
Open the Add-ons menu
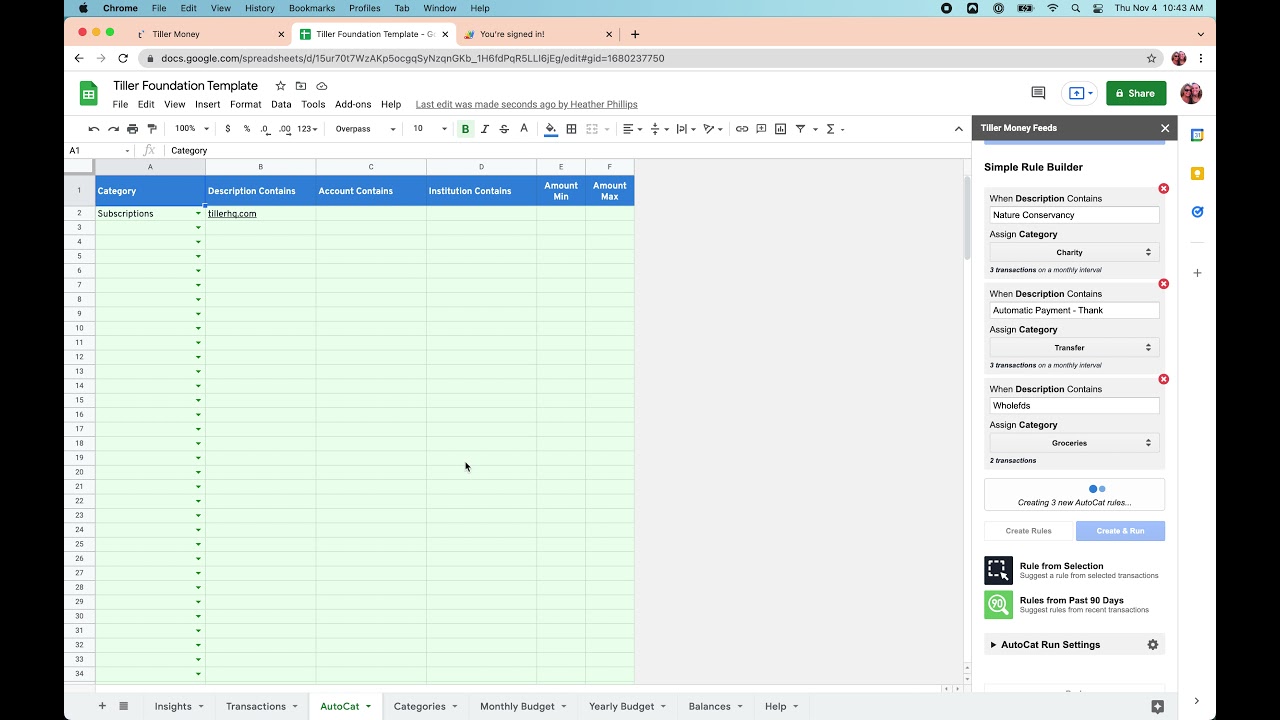coord(353,104)
